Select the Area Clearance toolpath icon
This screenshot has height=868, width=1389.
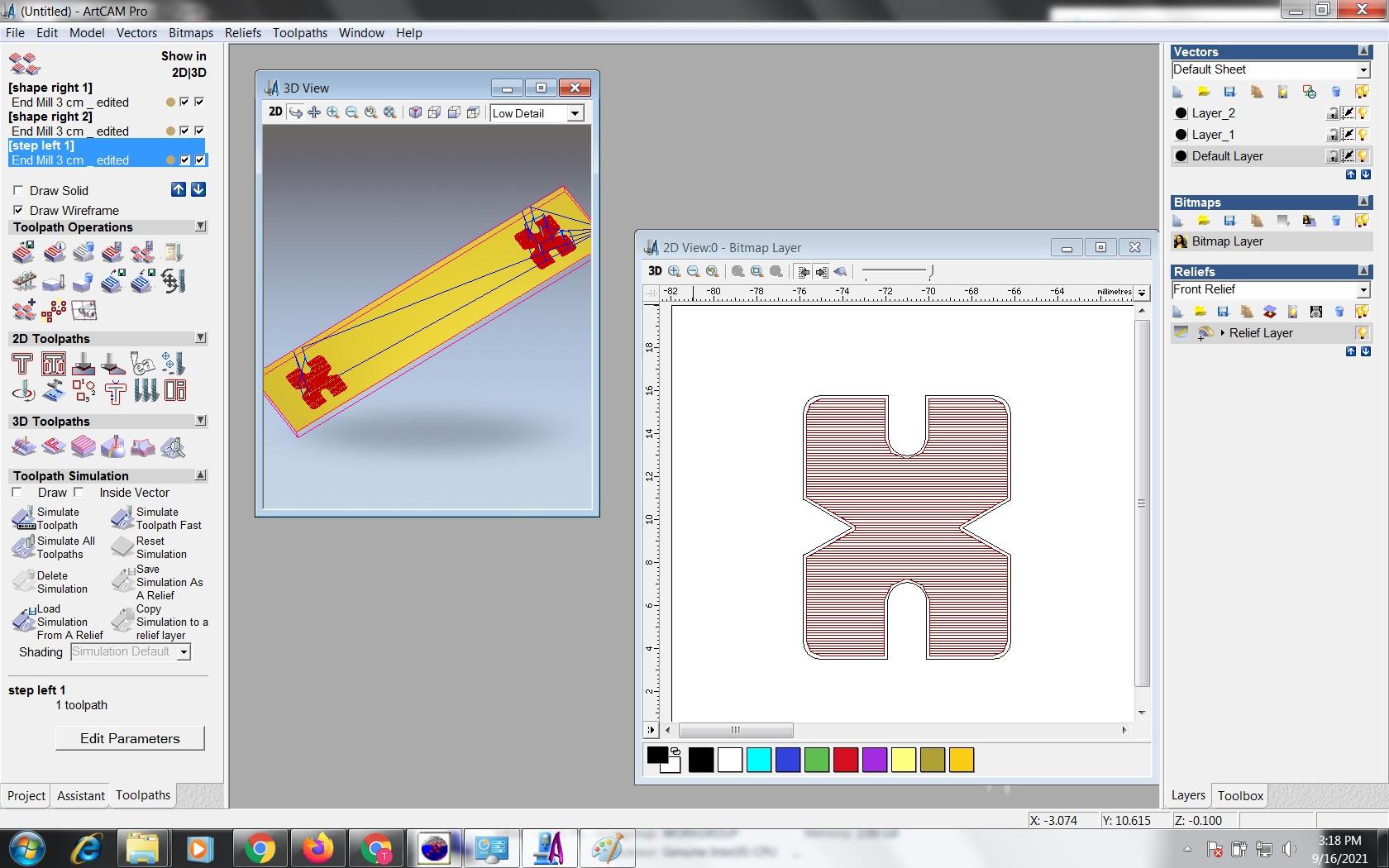click(54, 364)
